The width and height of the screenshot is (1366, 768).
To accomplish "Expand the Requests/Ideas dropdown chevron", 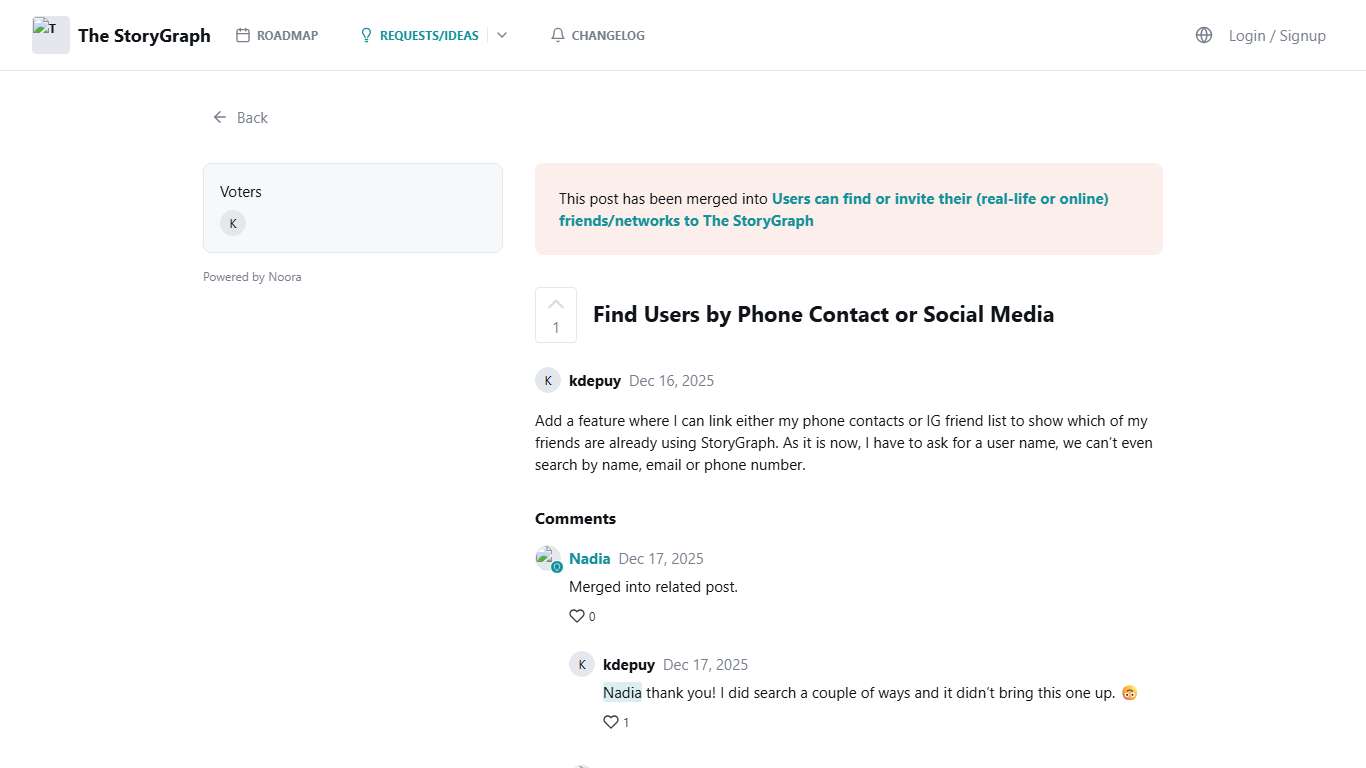I will pos(502,34).
